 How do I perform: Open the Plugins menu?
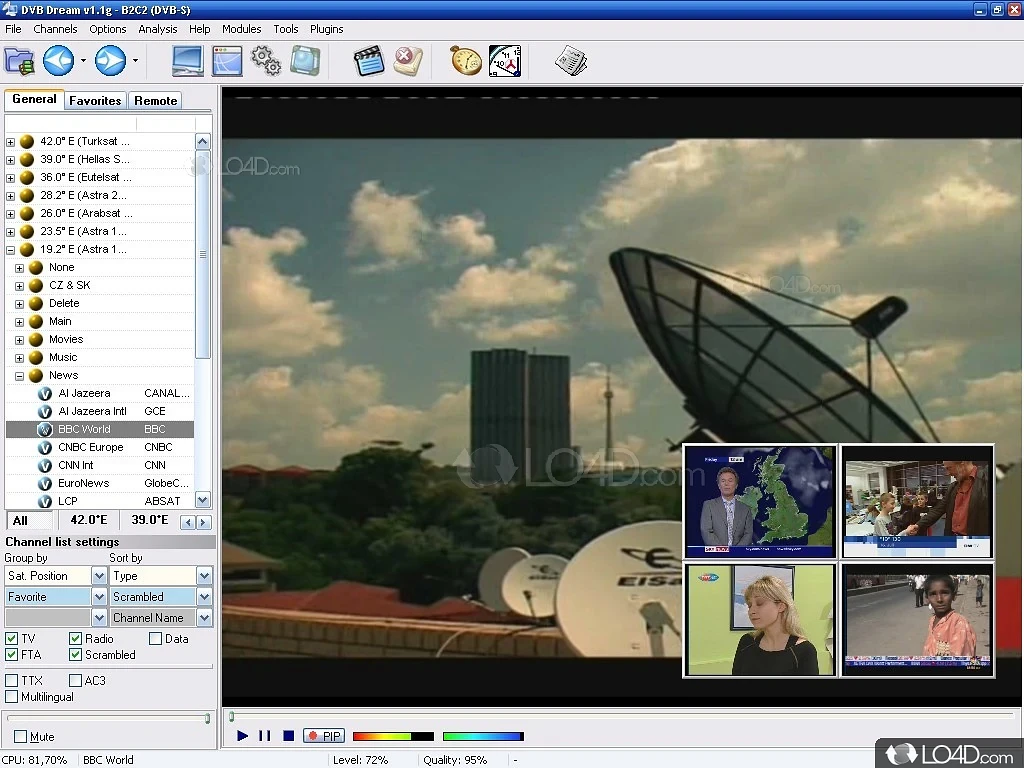pyautogui.click(x=326, y=29)
